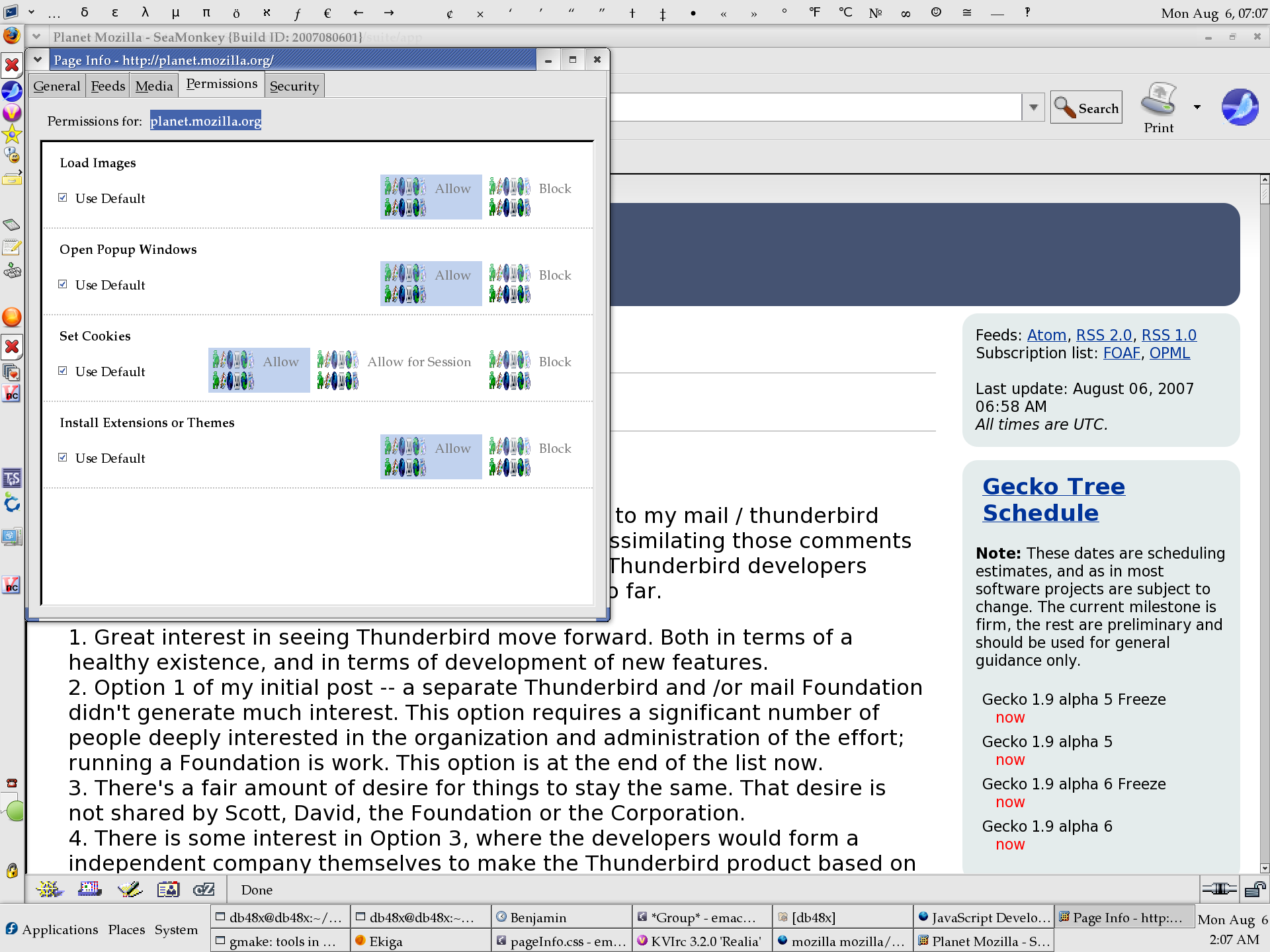Open the VNC launcher beneath the cards icon
The width and height of the screenshot is (1270, 952).
pyautogui.click(x=12, y=394)
